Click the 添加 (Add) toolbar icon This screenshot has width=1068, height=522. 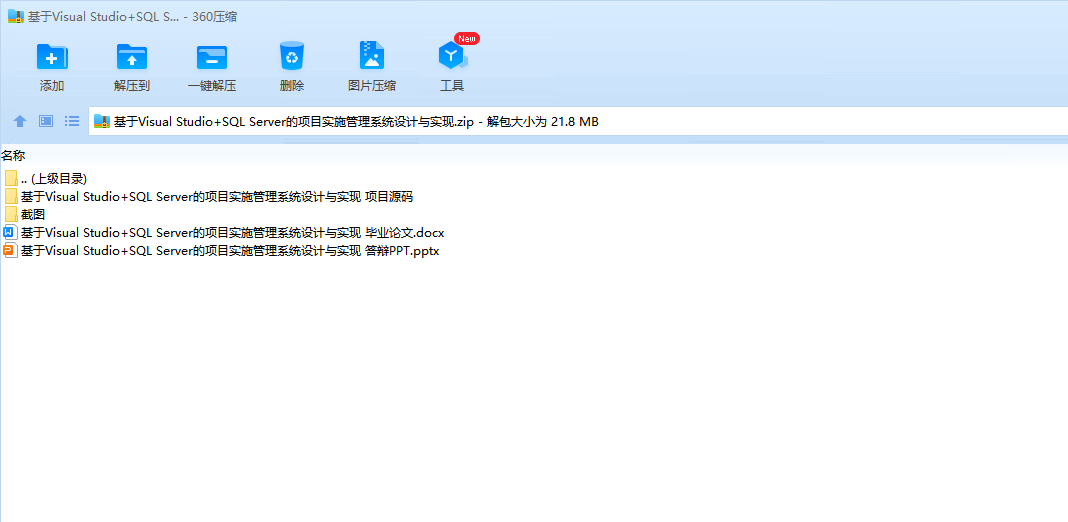(52, 57)
